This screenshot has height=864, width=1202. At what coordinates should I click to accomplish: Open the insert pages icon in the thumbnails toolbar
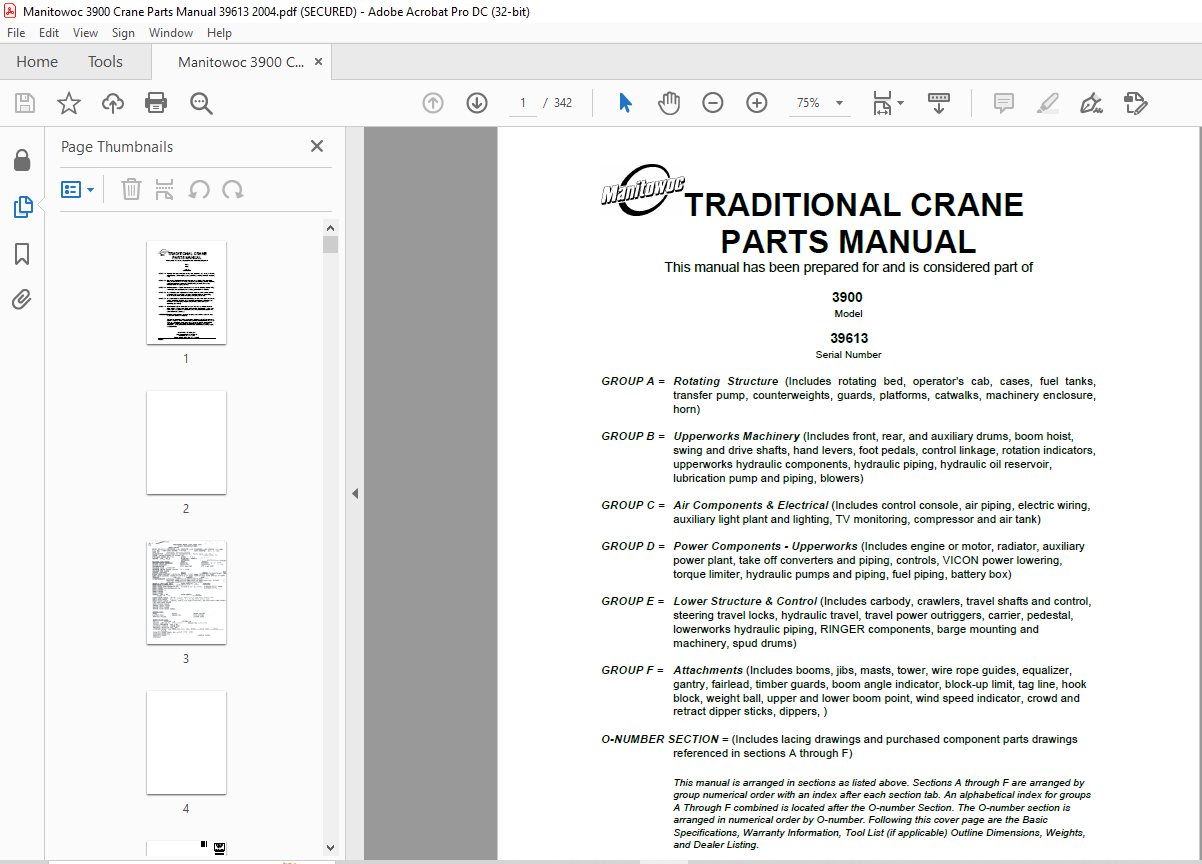point(165,189)
